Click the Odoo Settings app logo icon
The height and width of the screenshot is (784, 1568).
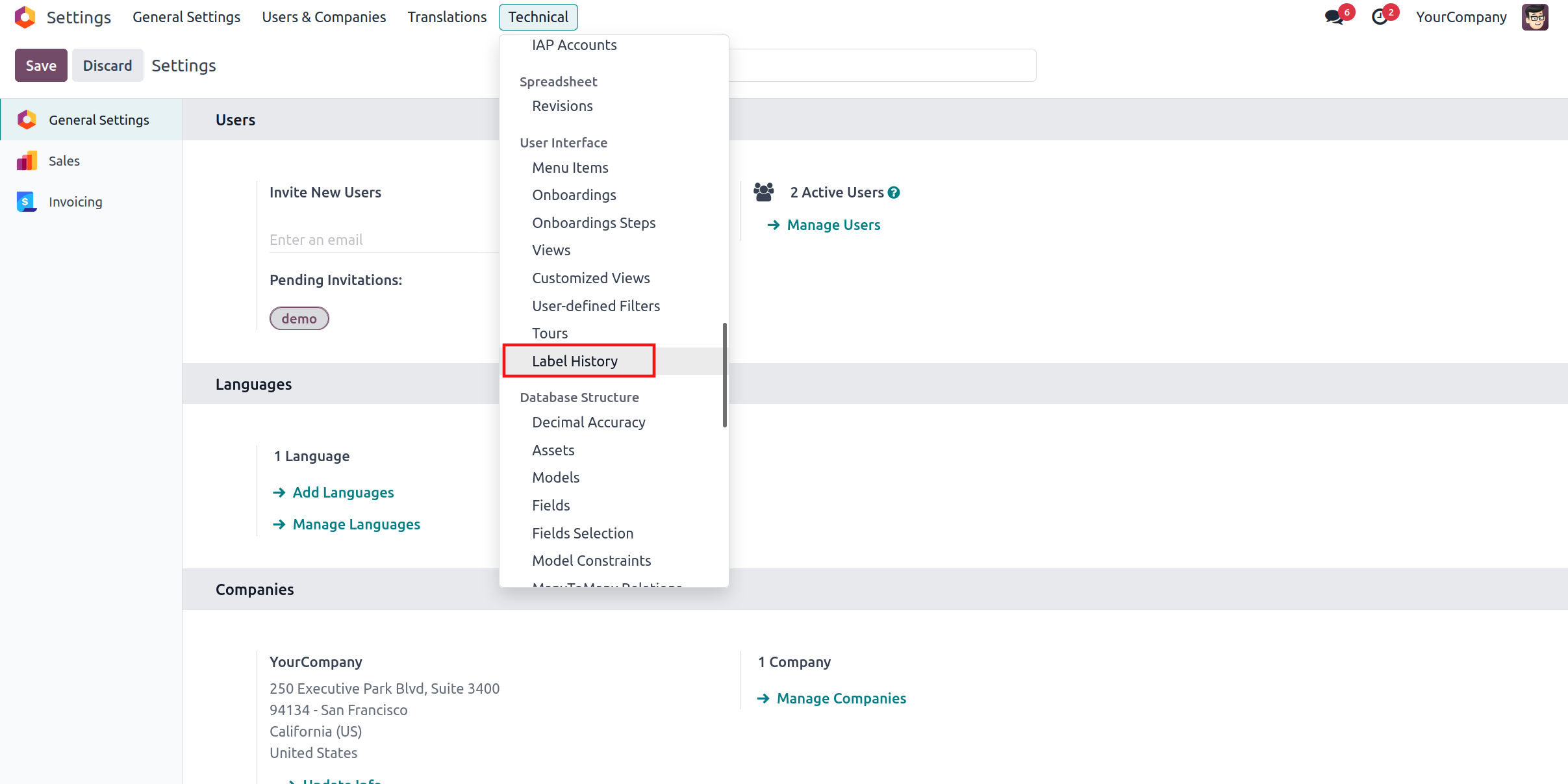(25, 17)
